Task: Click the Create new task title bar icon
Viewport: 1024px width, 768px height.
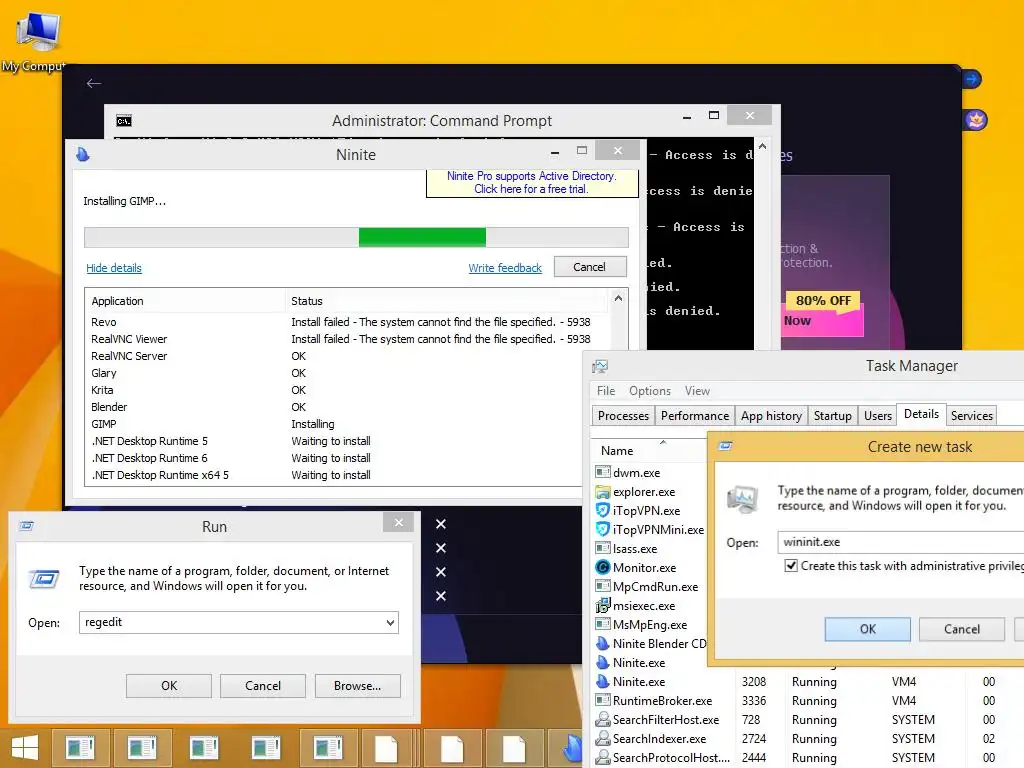Action: tap(725, 446)
